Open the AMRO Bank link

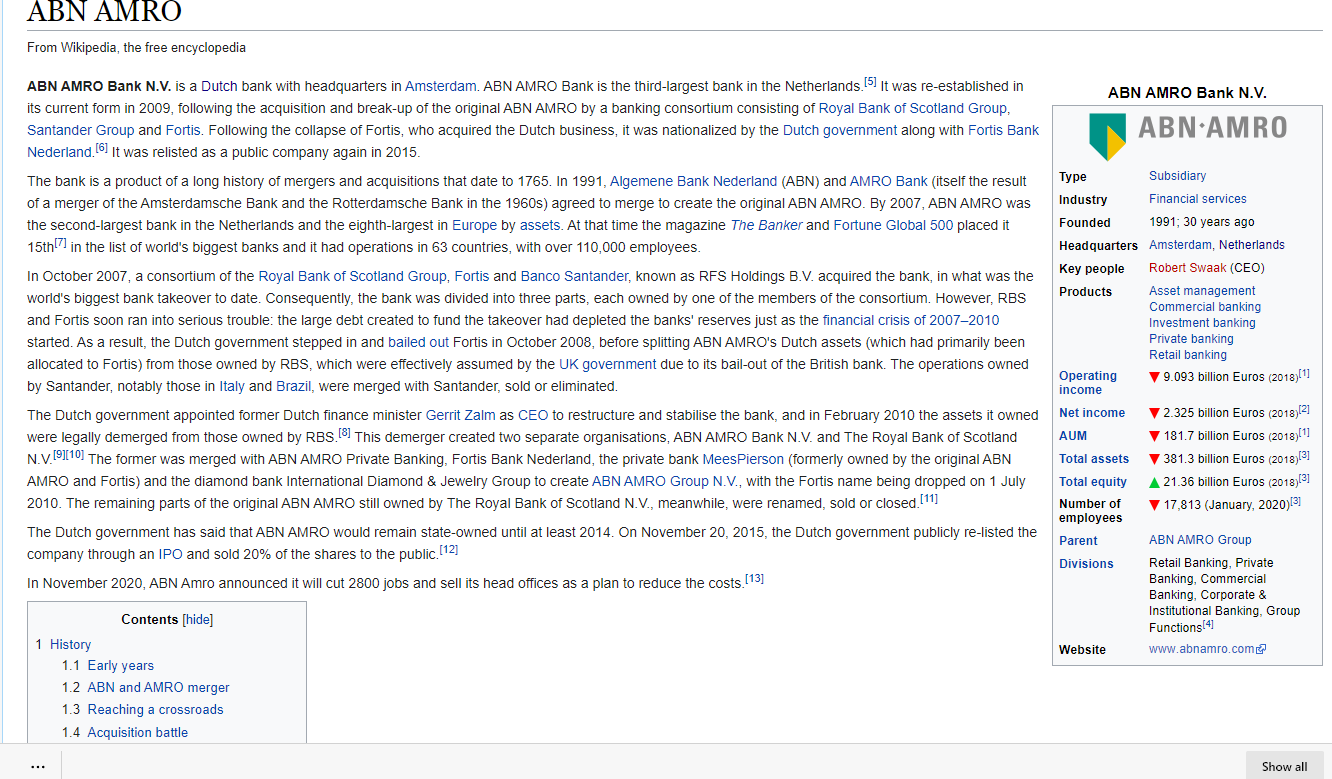pos(888,181)
